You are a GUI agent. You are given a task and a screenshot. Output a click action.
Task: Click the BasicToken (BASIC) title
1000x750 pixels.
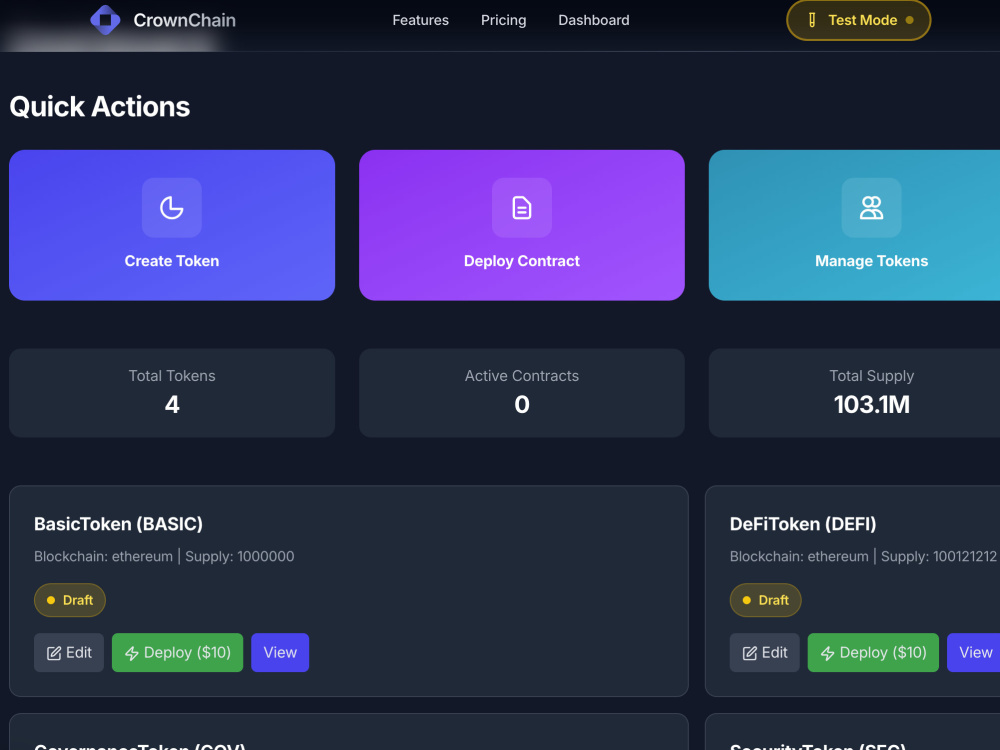118,524
